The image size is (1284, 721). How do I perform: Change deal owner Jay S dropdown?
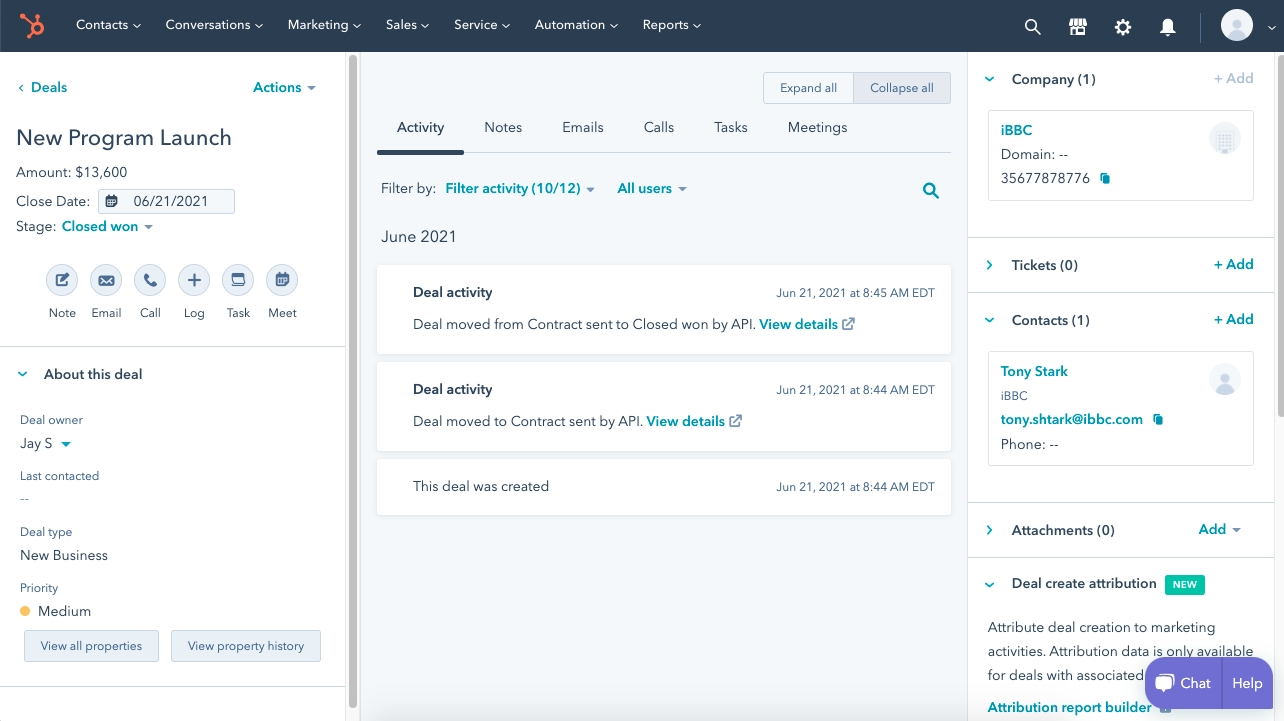(x=46, y=444)
